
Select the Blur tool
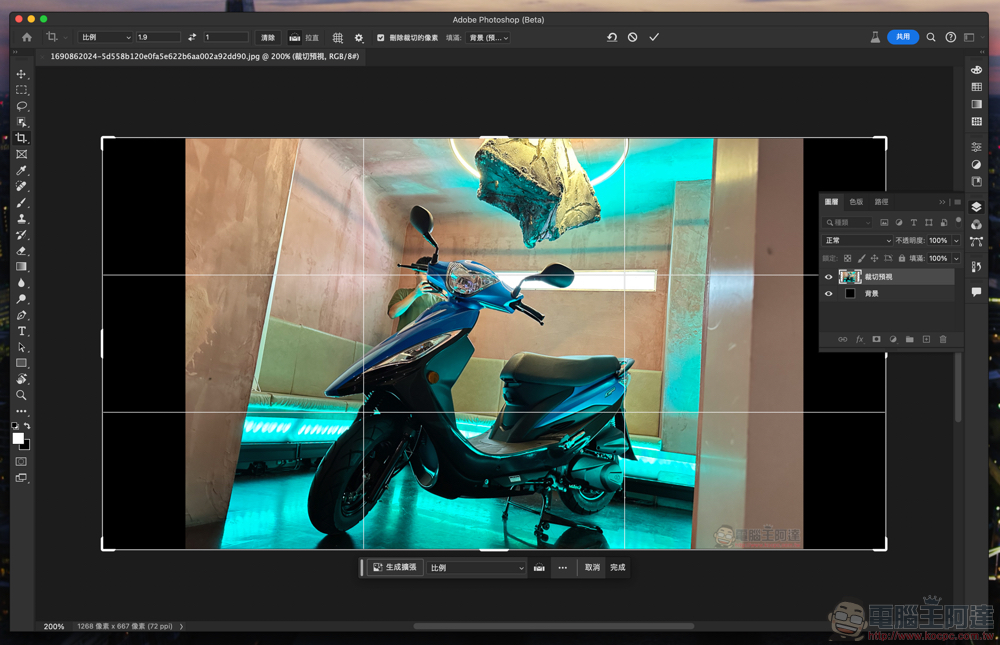(21, 283)
